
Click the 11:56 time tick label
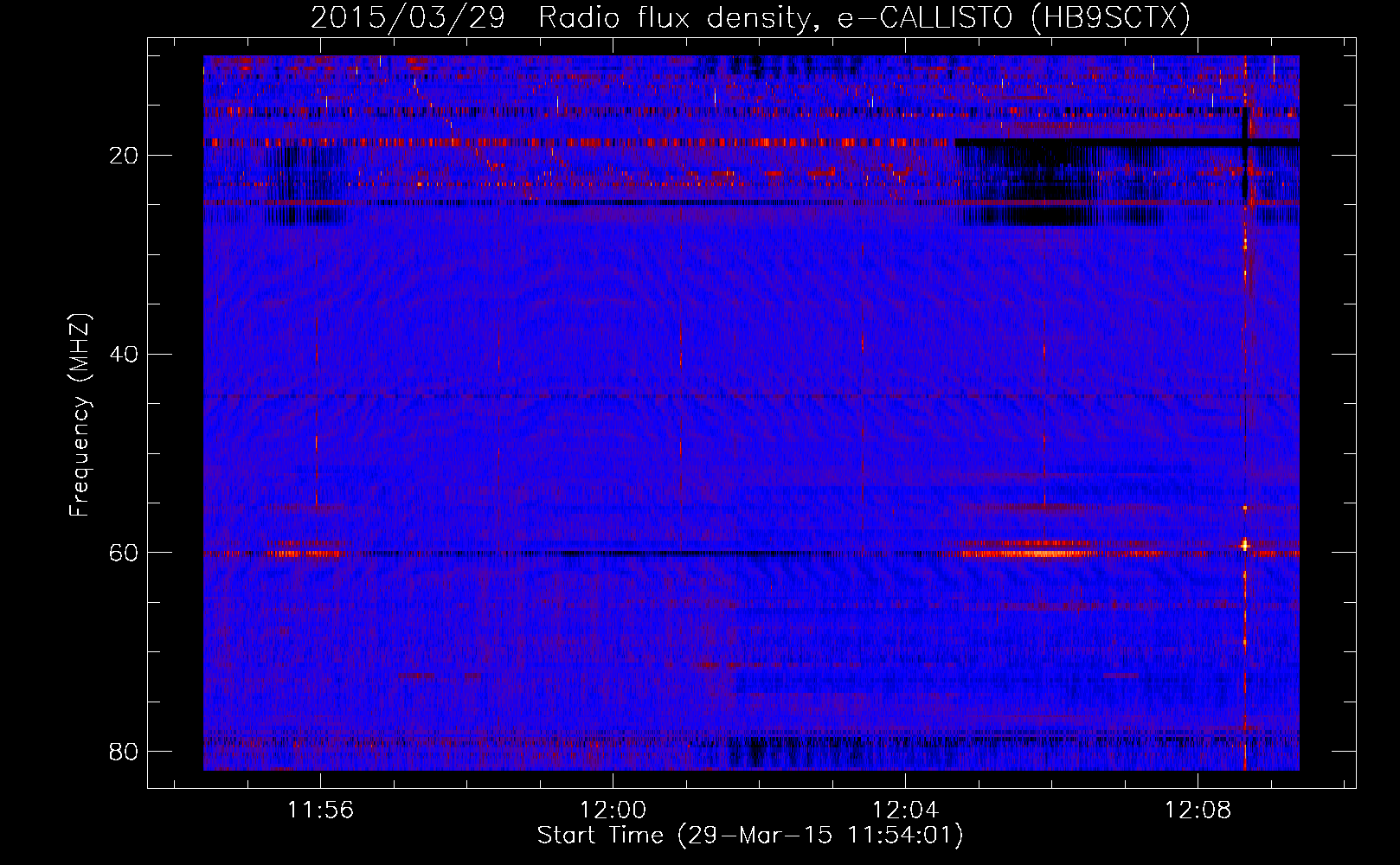point(320,811)
